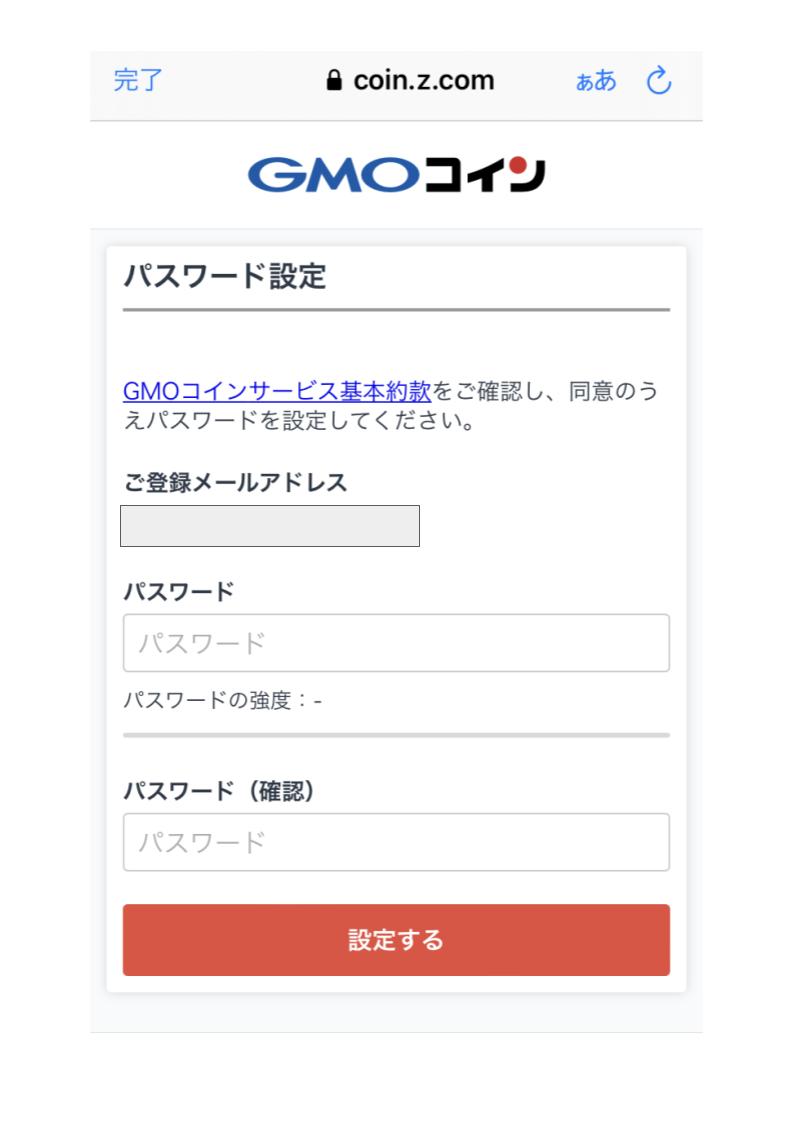
Task: Select the coin.z.com address text
Action: click(x=423, y=80)
